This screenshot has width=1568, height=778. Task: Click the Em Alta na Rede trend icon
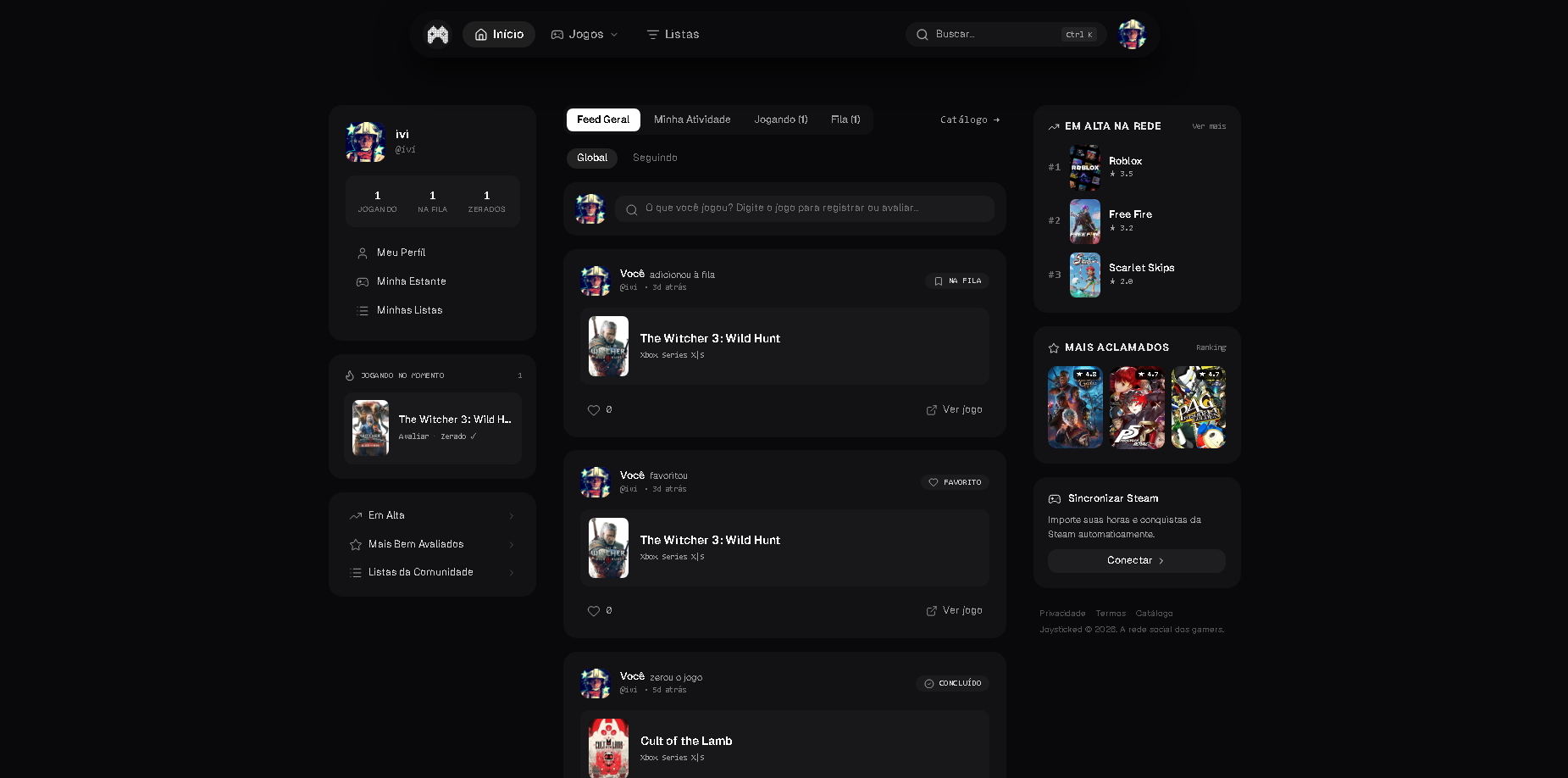pos(1054,127)
